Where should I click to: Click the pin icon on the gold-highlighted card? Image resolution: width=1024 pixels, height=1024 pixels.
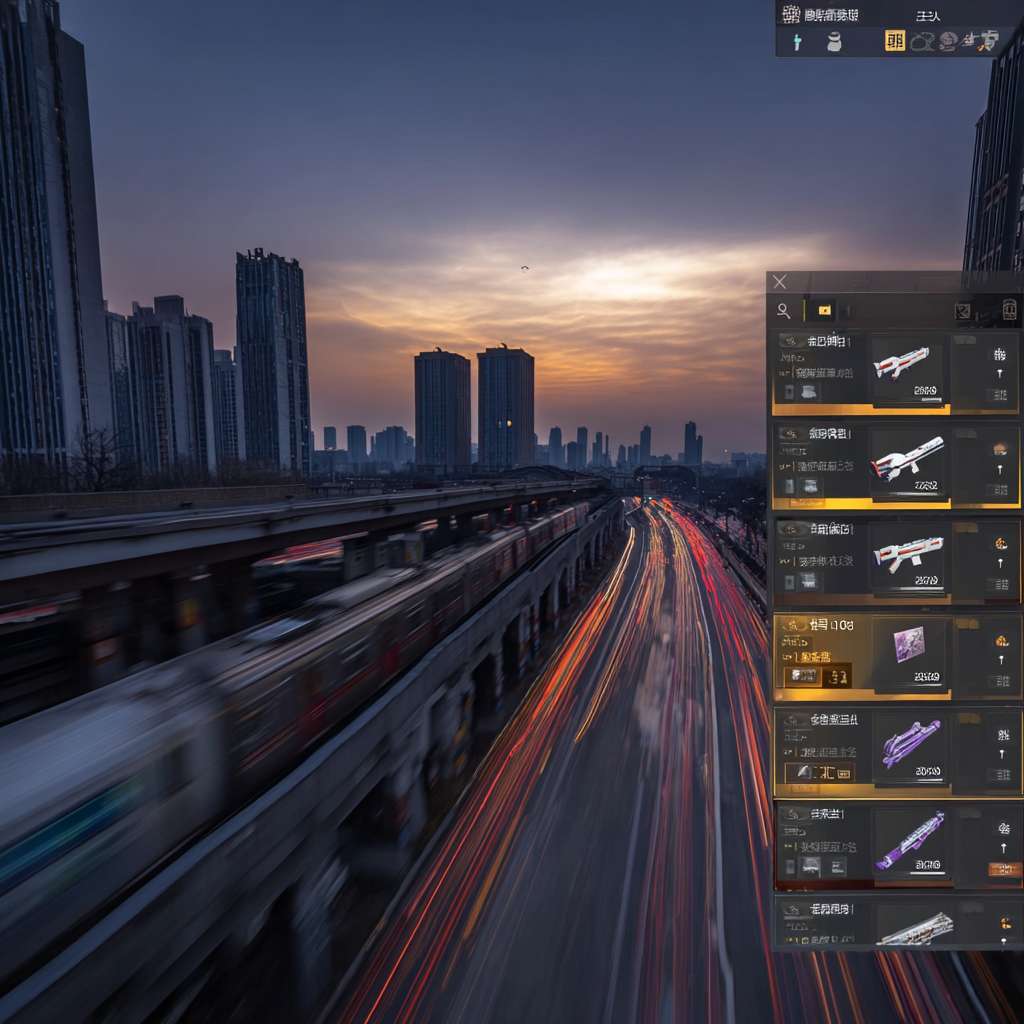click(1001, 660)
